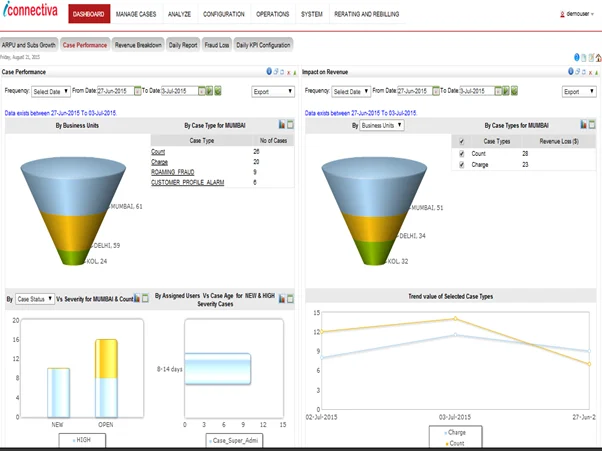Show table view for By Case Types for MUMBAI
602x451 pixels.
pos(592,124)
